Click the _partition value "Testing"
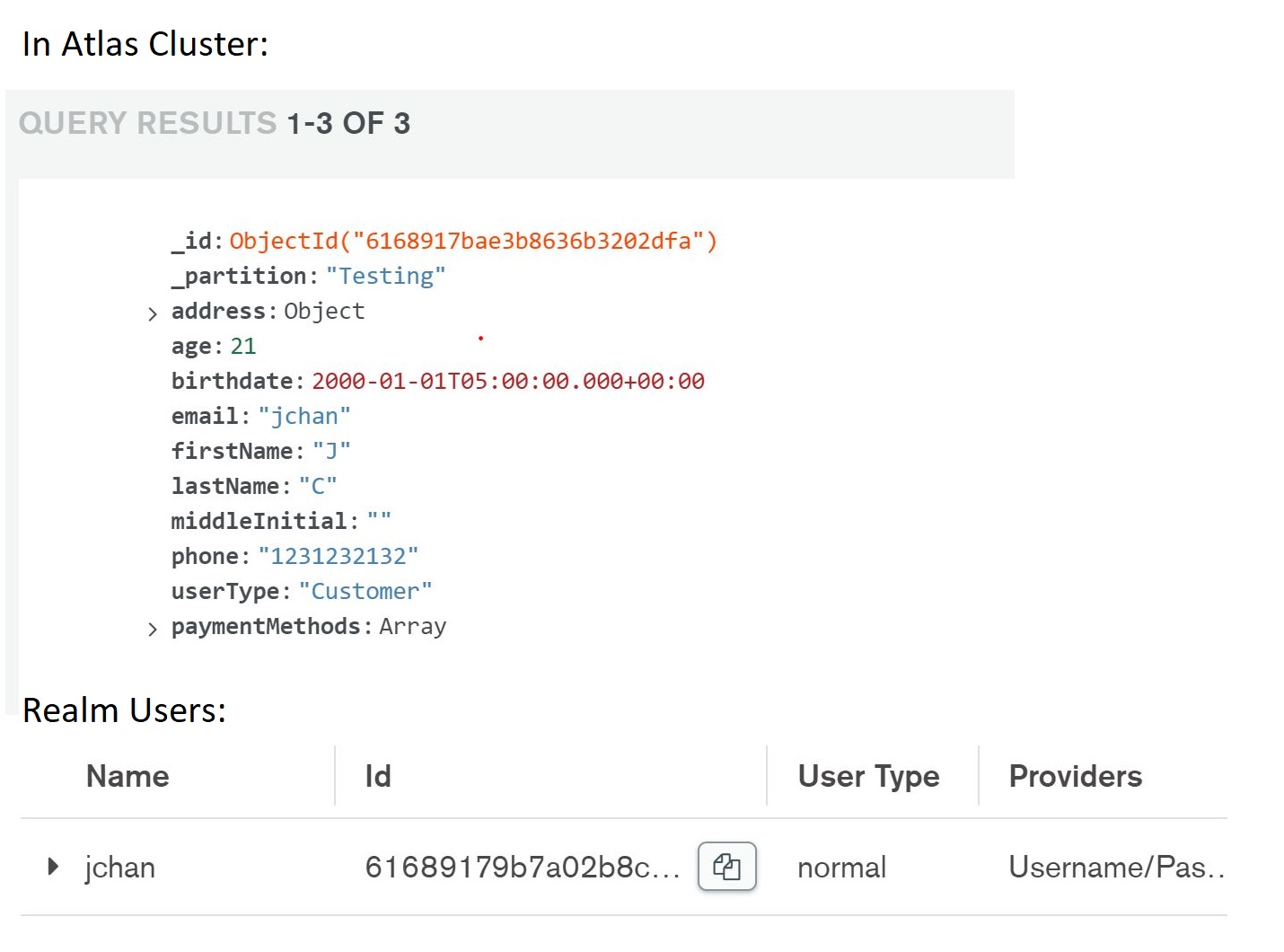Screen dimensions: 1284x952 click(x=385, y=276)
